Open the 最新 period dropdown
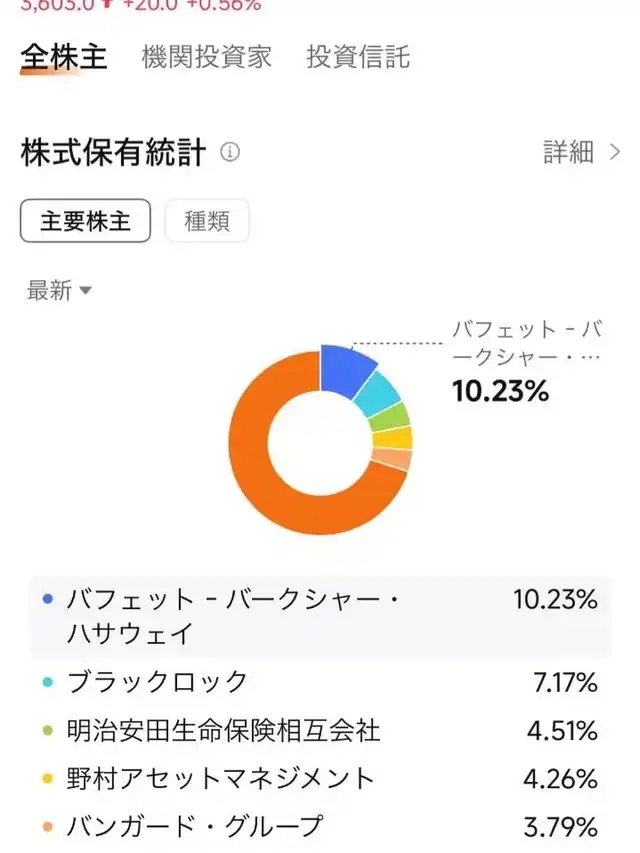Viewport: 640px width, 853px height. click(x=60, y=291)
